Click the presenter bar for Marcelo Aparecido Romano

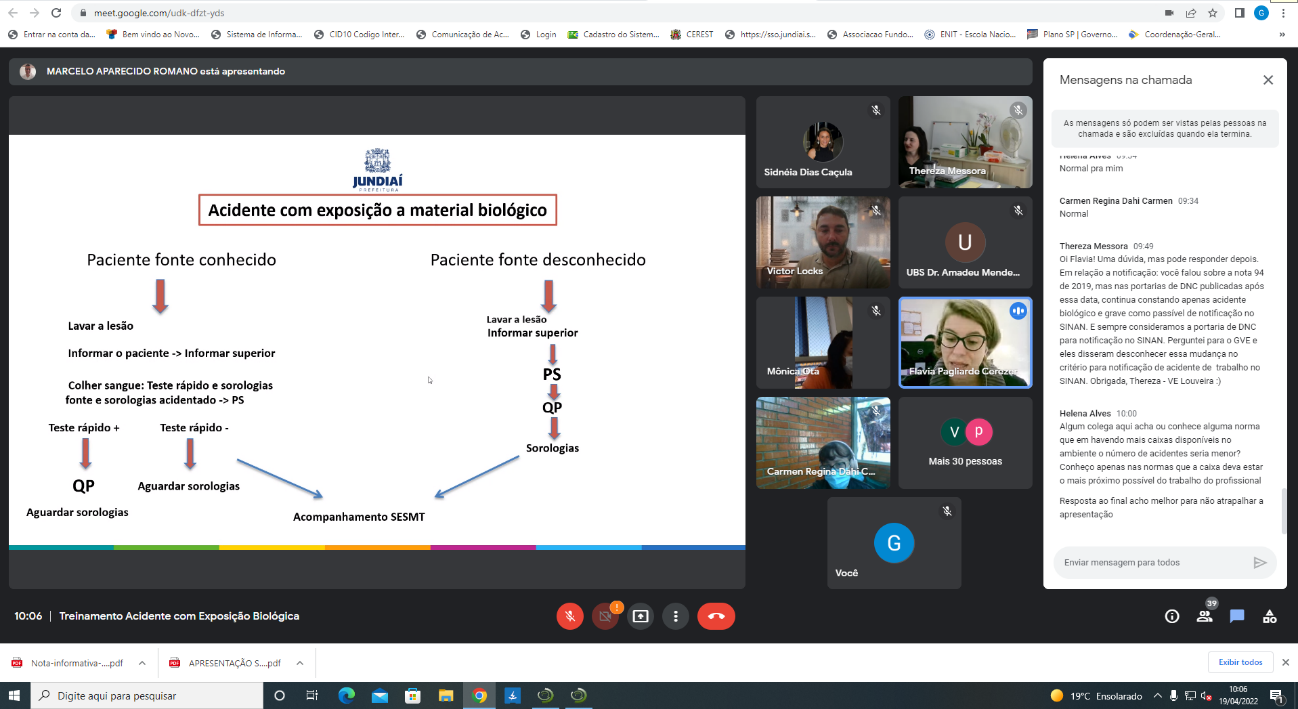click(520, 72)
